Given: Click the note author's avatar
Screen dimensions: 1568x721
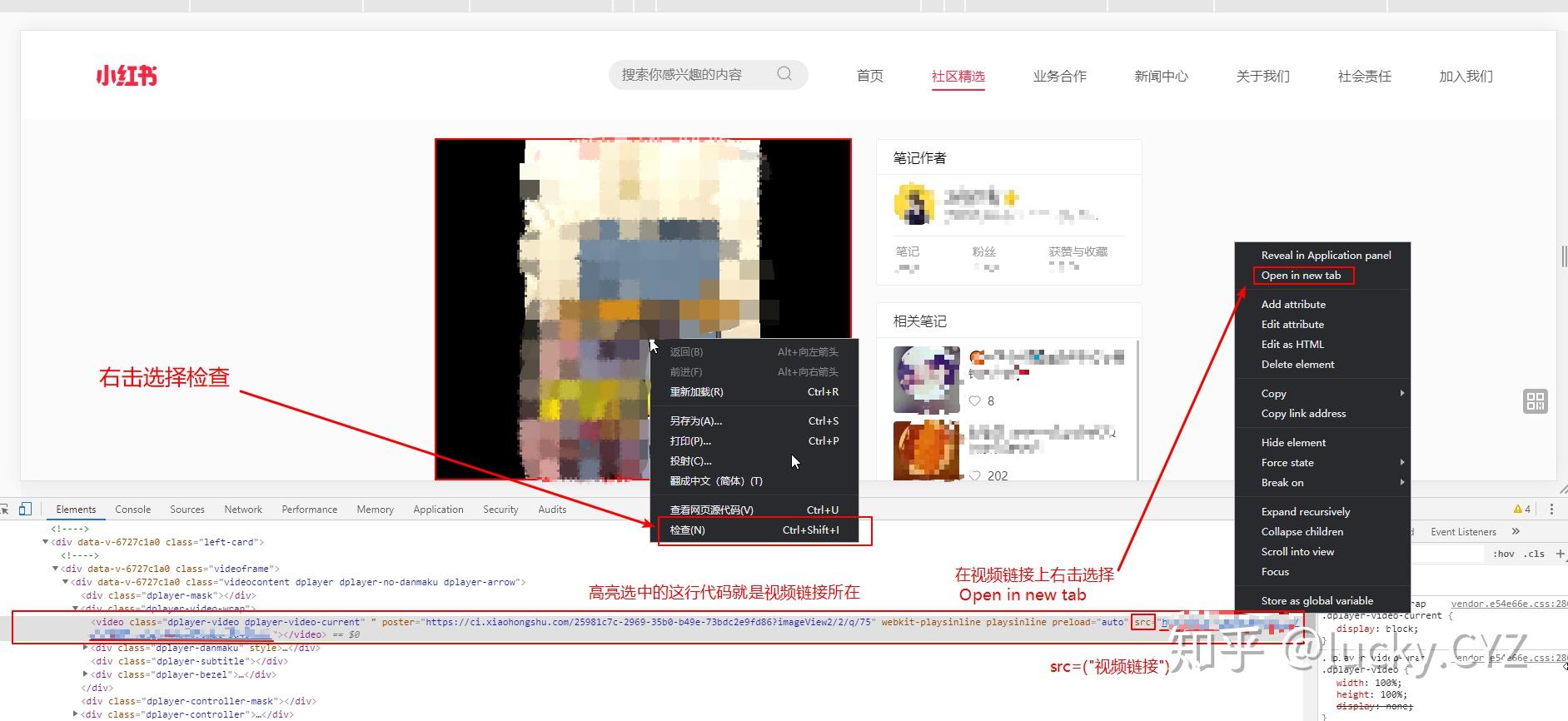Looking at the screenshot, I should point(913,204).
